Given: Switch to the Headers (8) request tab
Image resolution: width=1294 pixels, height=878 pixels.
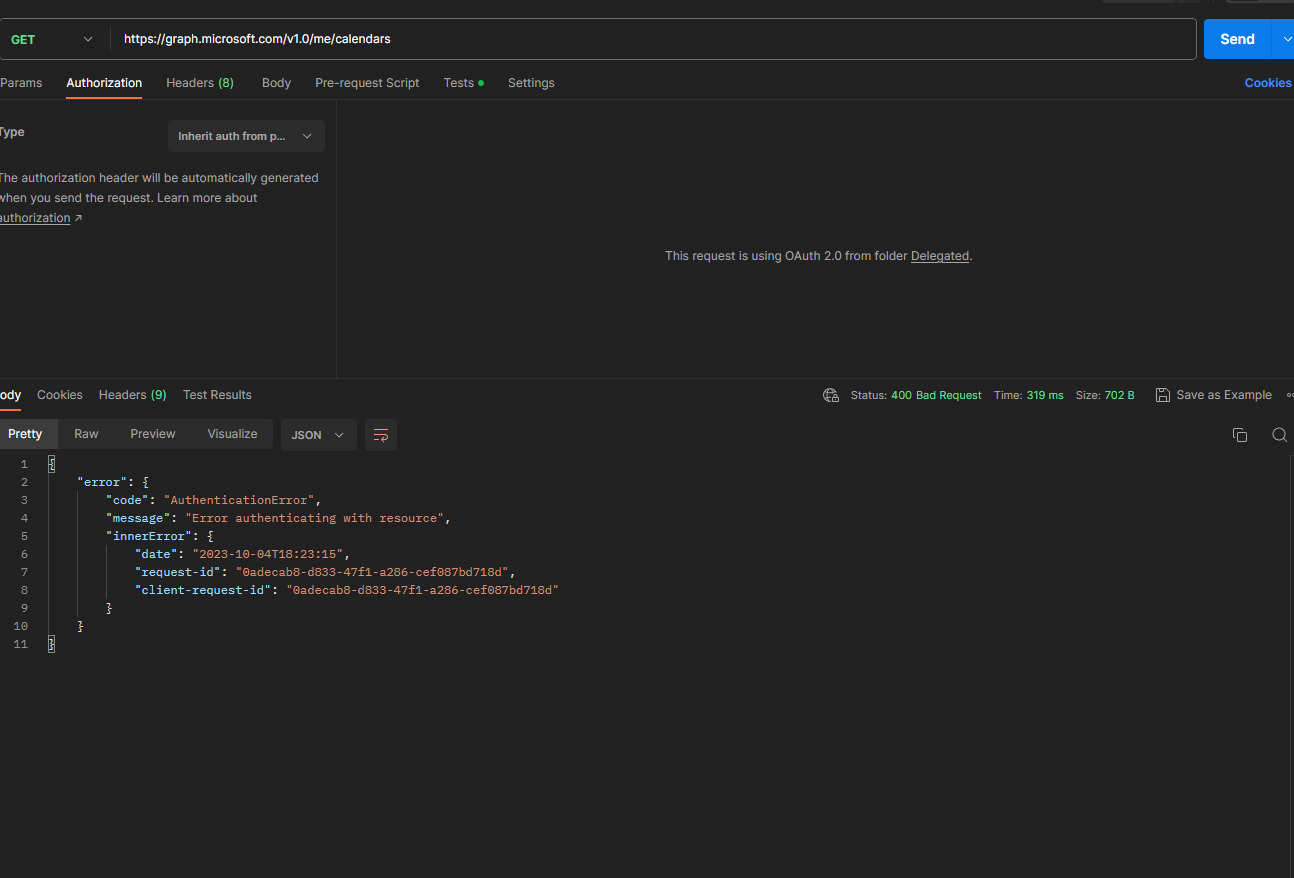Looking at the screenshot, I should point(199,83).
